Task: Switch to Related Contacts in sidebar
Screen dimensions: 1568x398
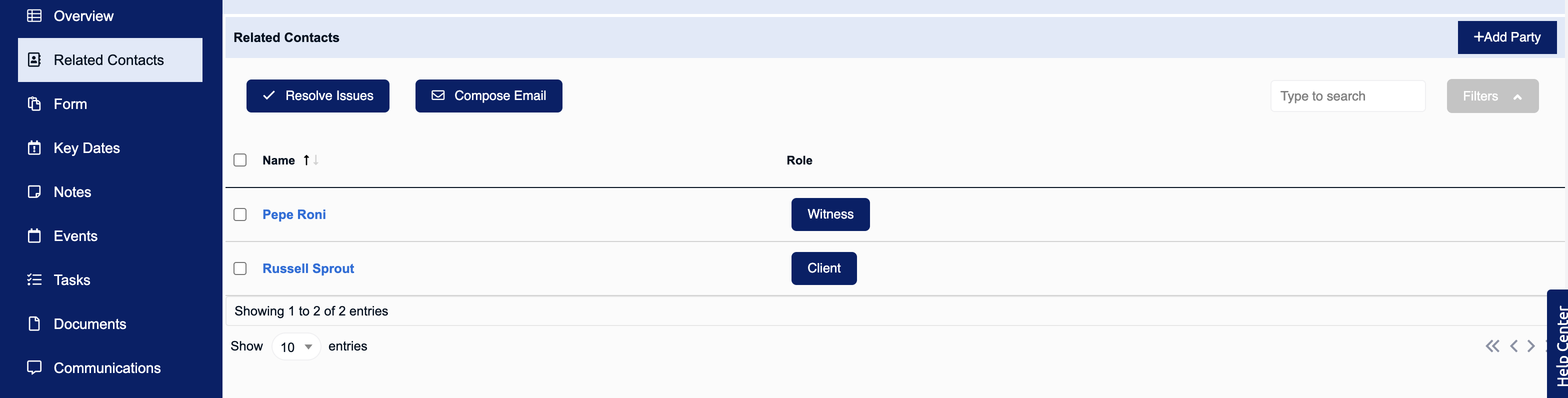Action: point(110,59)
